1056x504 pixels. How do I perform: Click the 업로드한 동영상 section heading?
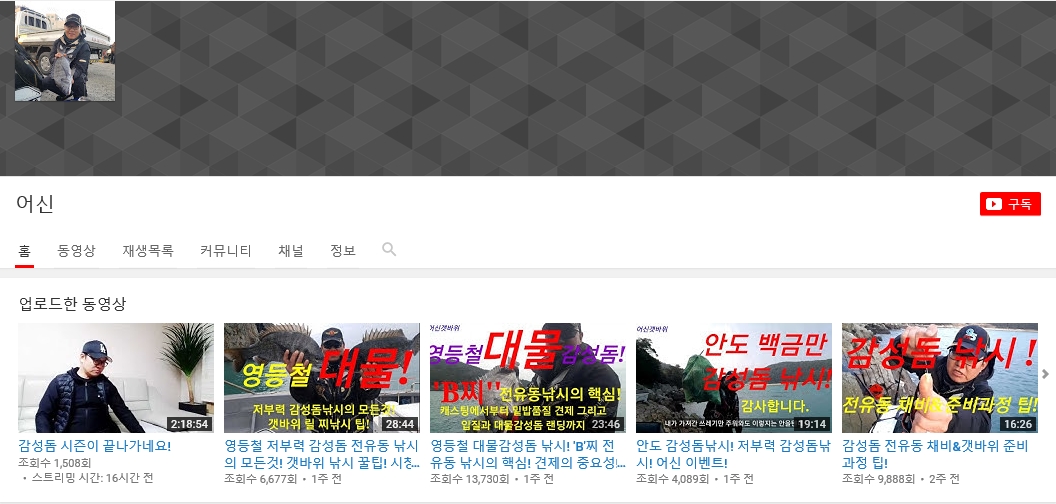pos(73,304)
